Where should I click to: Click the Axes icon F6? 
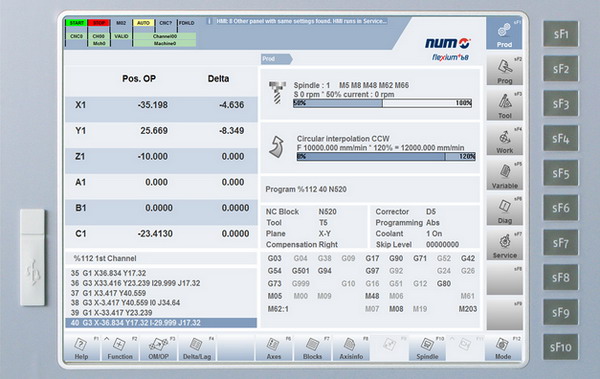tap(274, 348)
